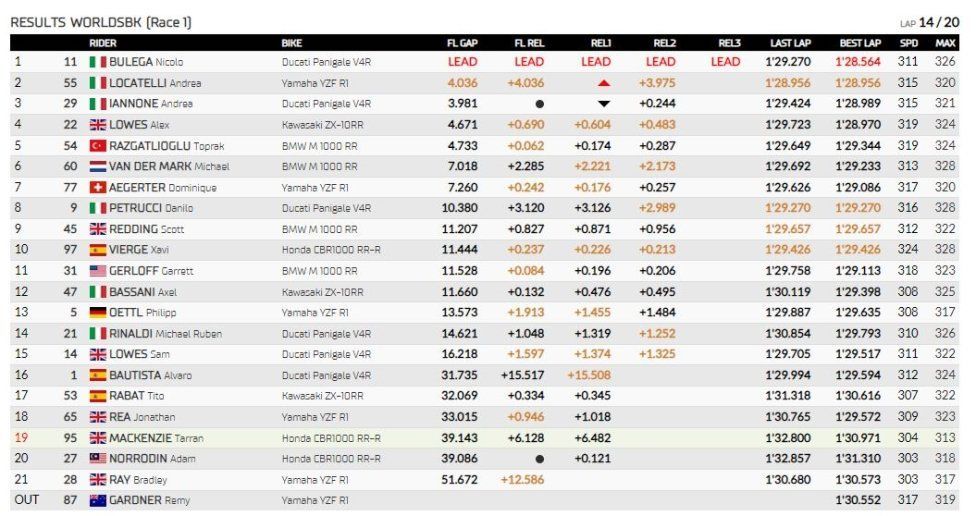This screenshot has width=976, height=516.
Task: Select rider name REA Jonathan
Action: (142, 417)
